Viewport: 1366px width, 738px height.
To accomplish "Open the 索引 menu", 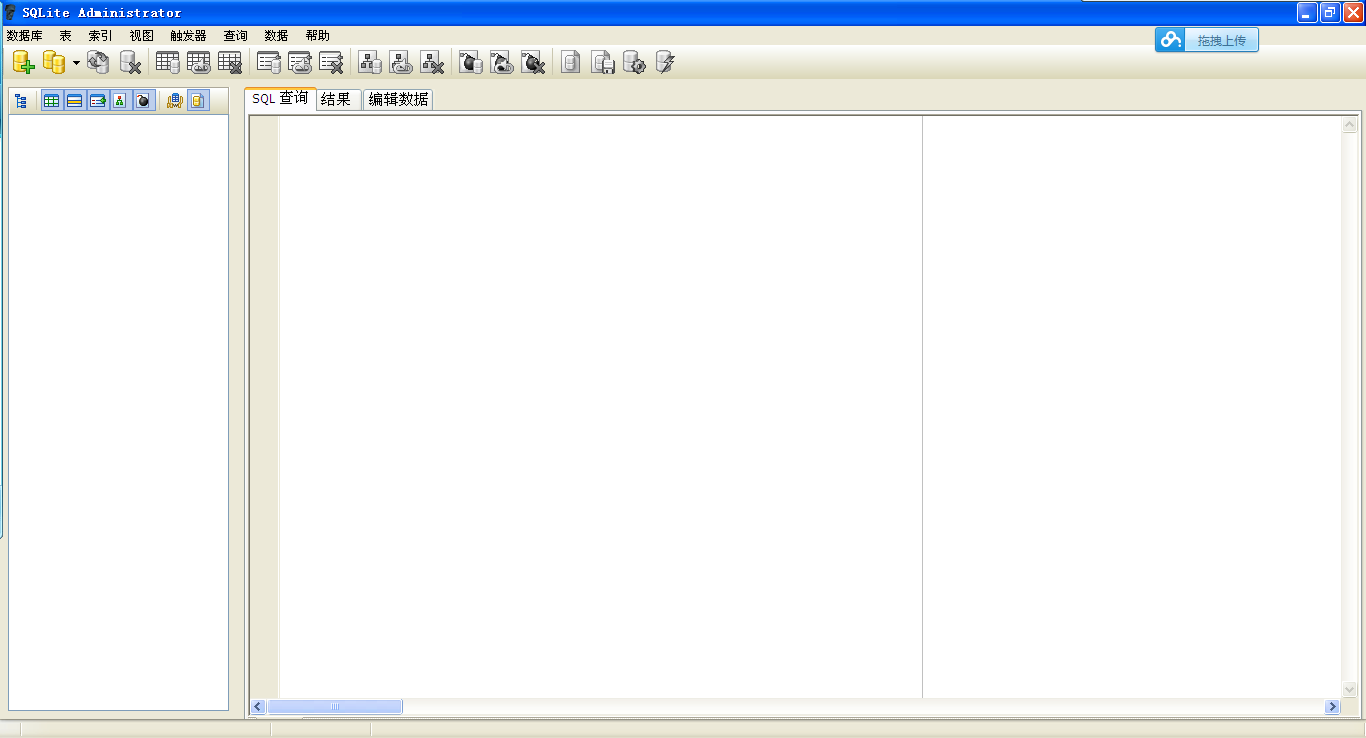I will click(100, 35).
